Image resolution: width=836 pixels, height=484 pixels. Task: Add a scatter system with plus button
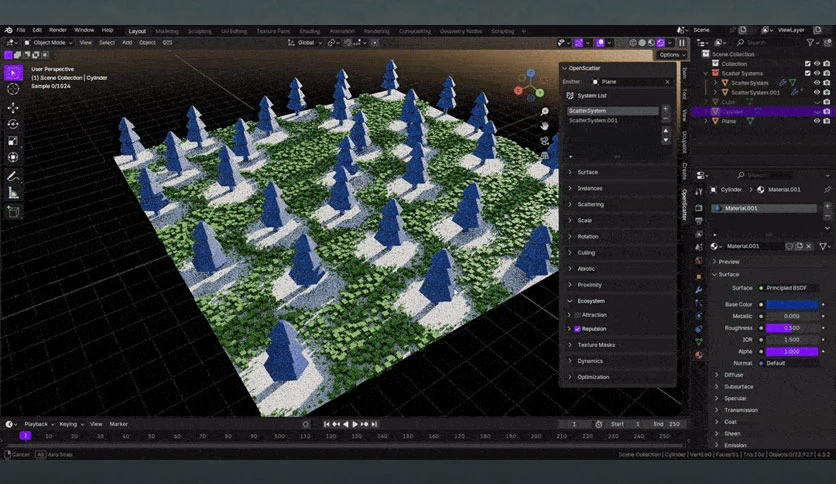[666, 108]
